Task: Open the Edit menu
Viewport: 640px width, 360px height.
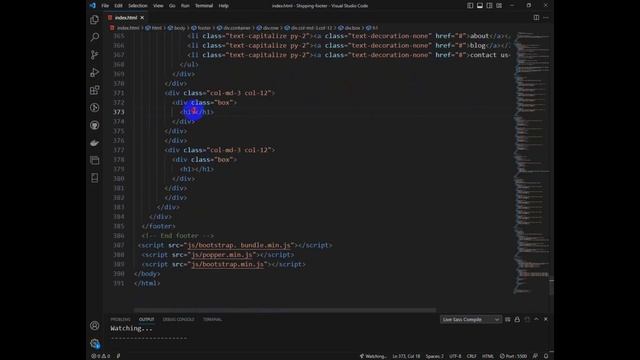Action: (x=118, y=6)
